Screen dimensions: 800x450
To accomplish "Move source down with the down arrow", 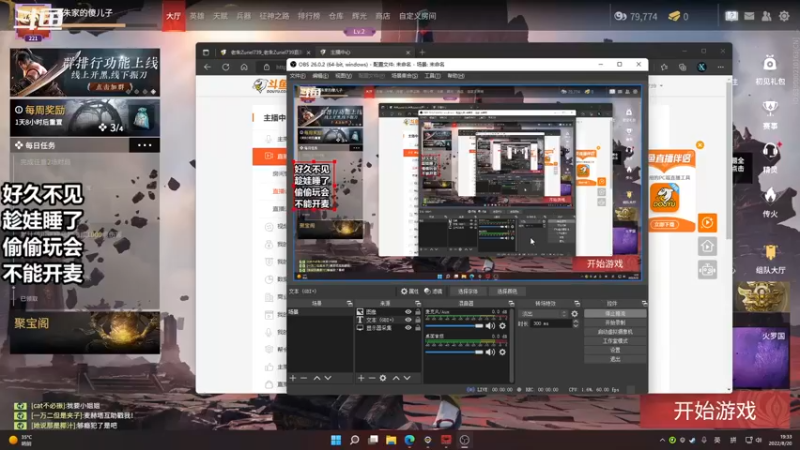I will [x=407, y=378].
